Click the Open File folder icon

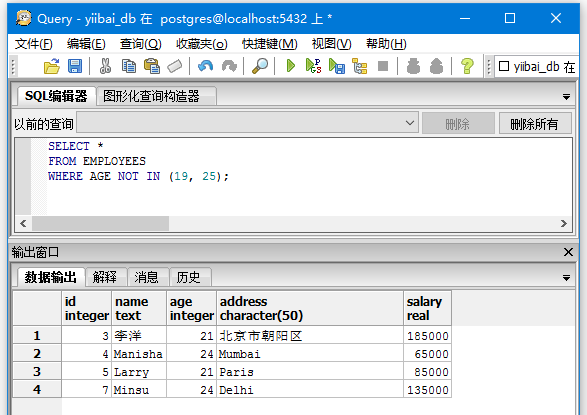[52, 66]
